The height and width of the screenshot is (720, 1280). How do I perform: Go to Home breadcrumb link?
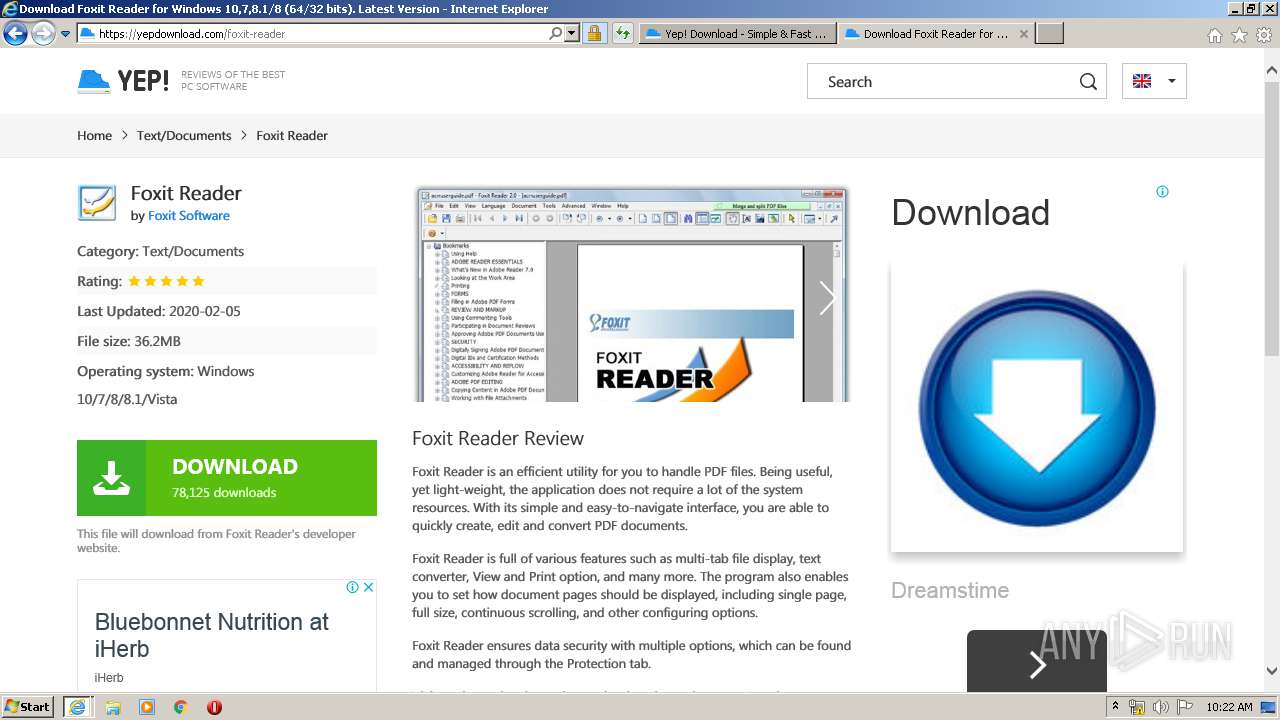(x=94, y=136)
